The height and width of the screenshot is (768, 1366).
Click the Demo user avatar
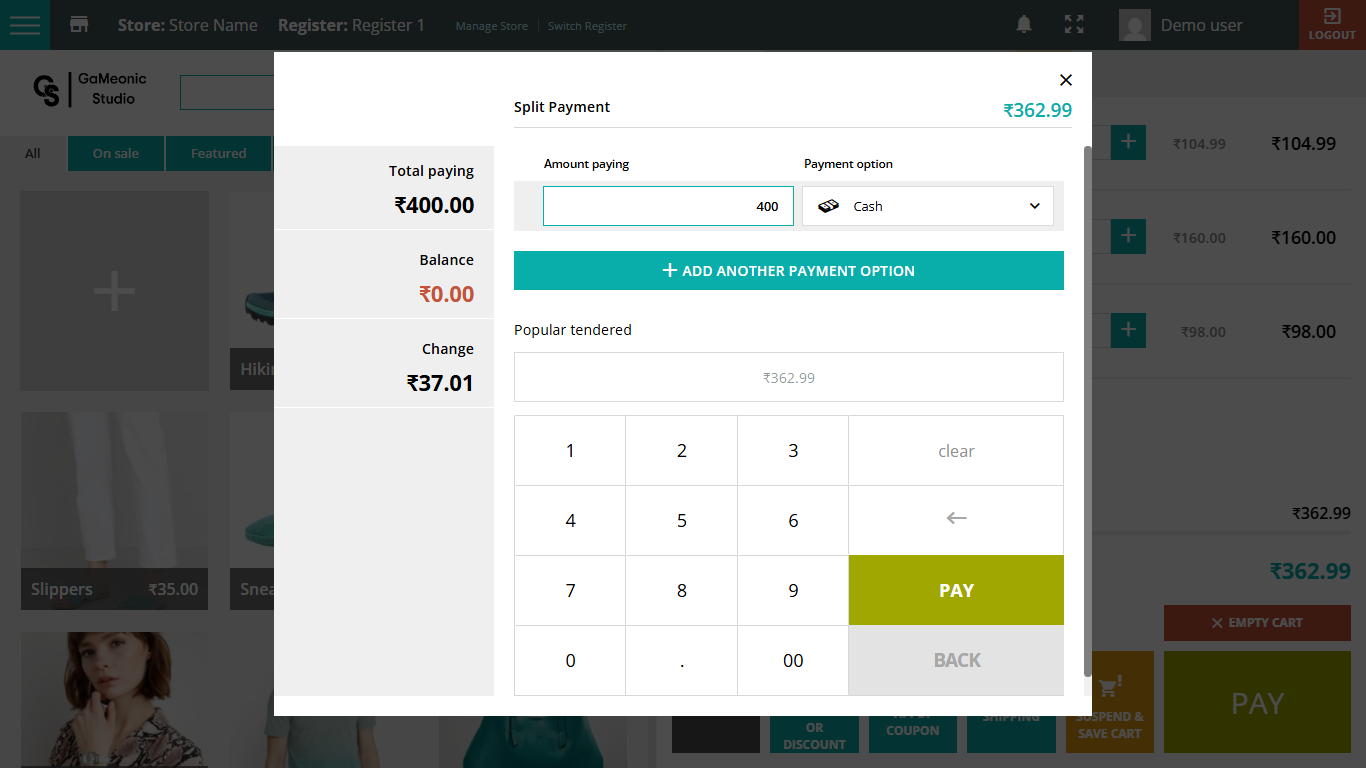[x=1134, y=25]
